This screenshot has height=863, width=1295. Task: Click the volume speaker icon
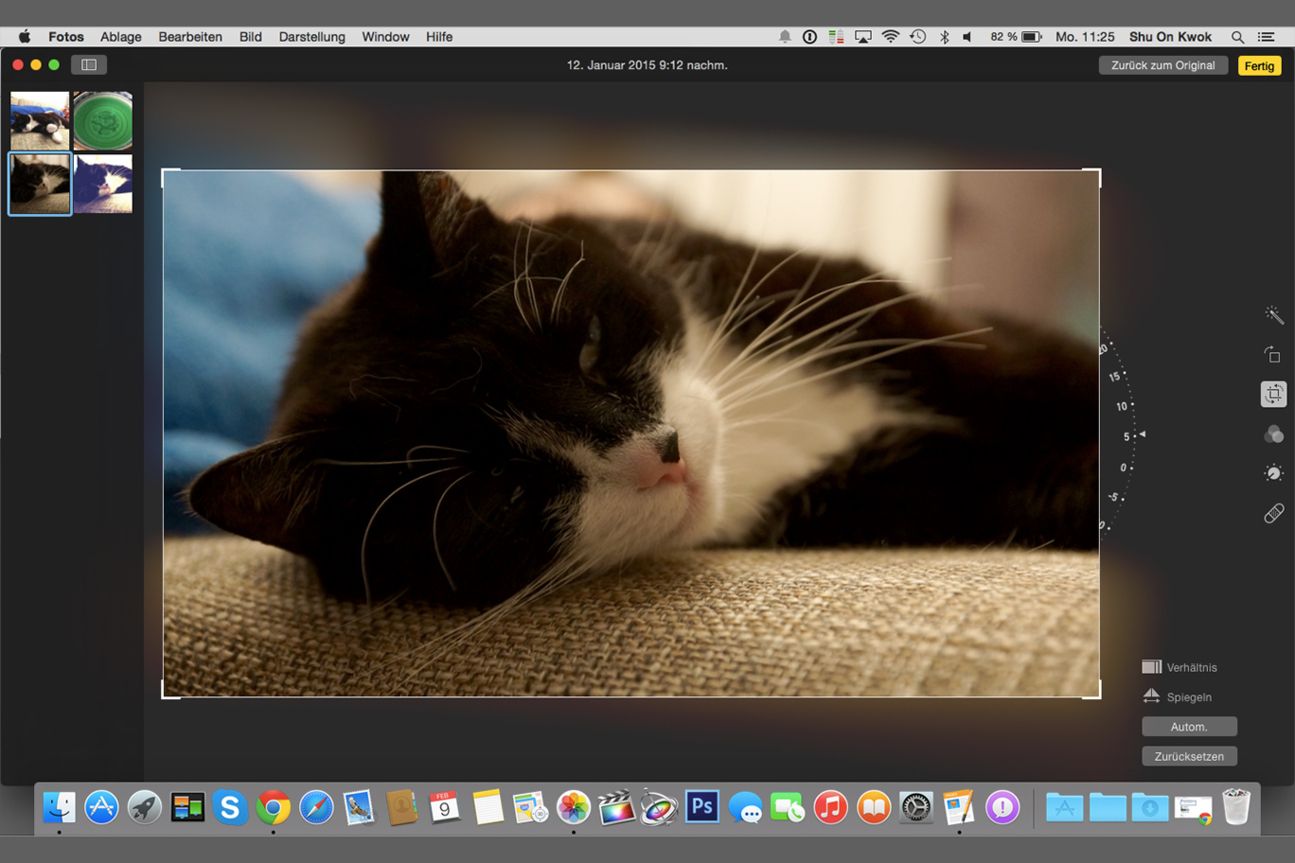click(967, 37)
